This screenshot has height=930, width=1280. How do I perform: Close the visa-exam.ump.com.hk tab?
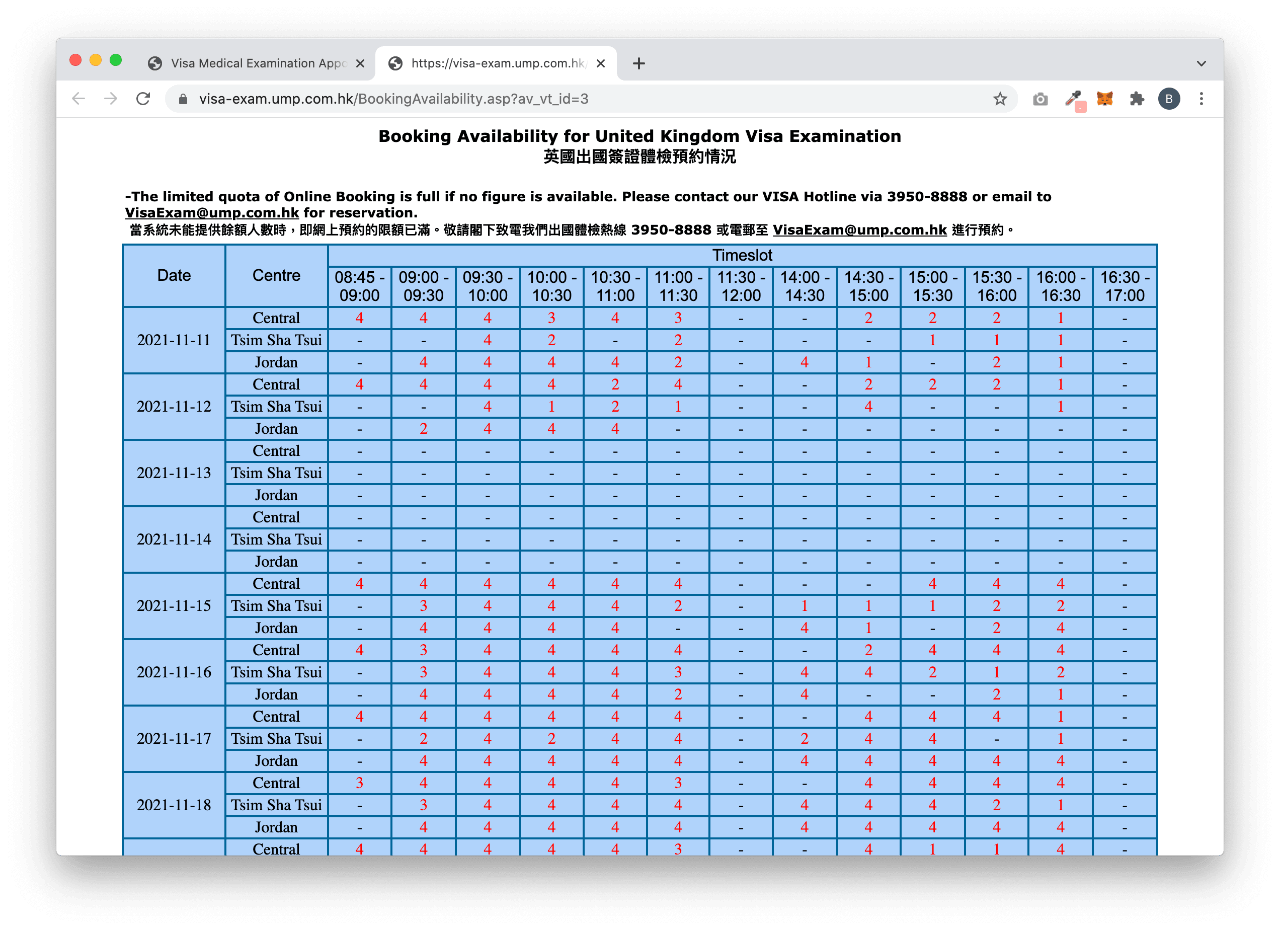[x=601, y=63]
